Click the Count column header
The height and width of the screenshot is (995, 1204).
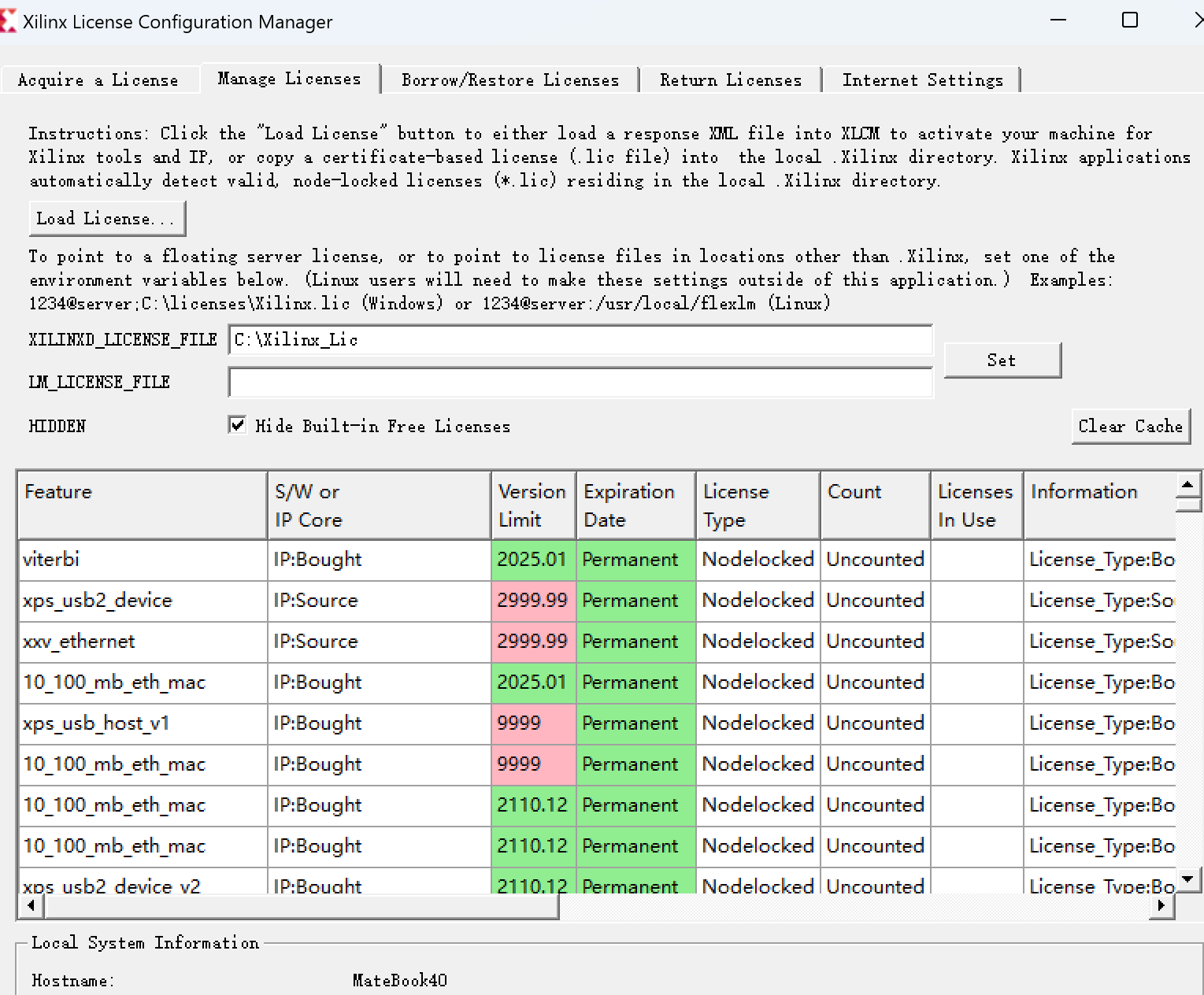point(876,505)
